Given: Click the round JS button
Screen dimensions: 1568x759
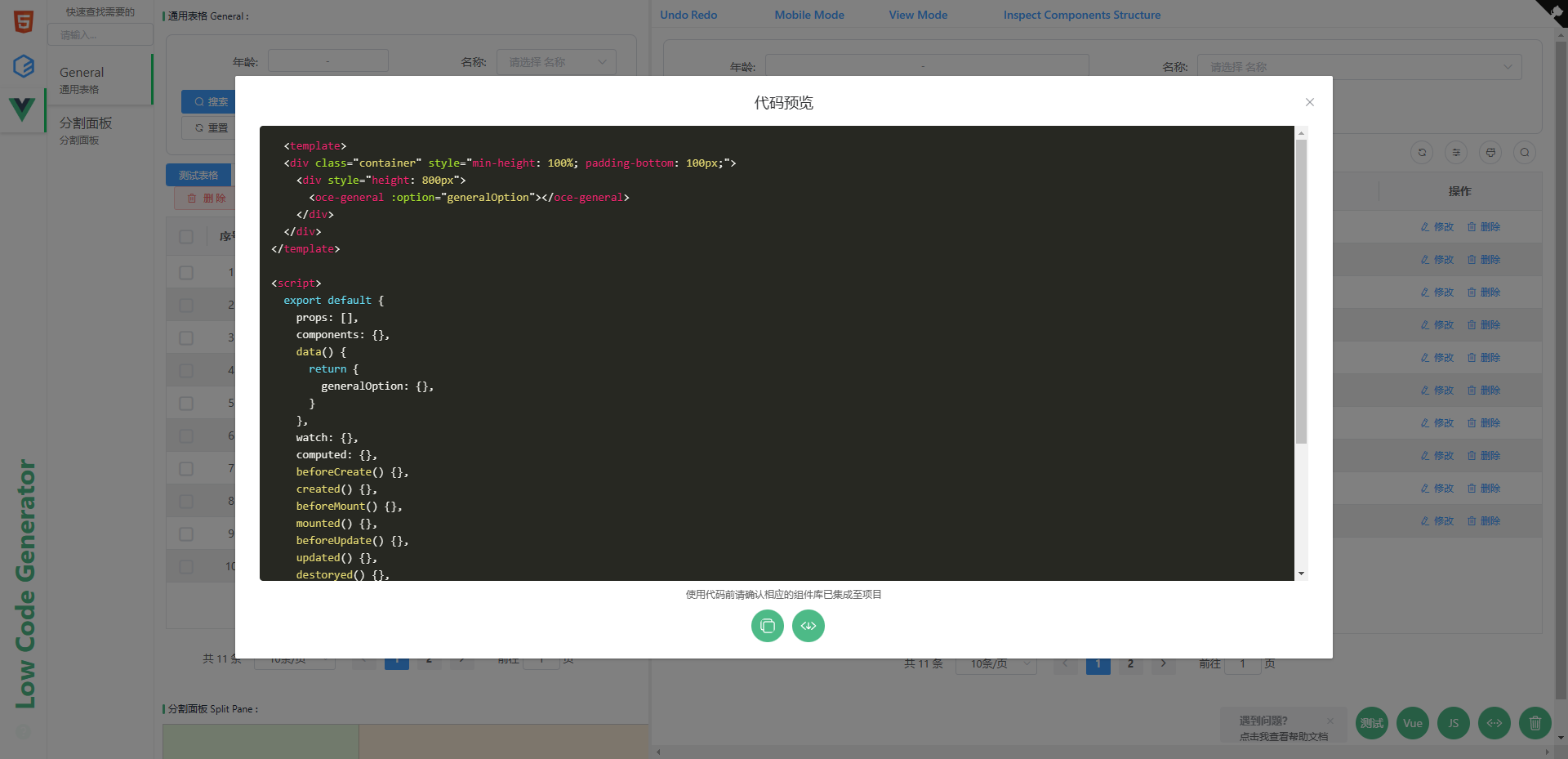Looking at the screenshot, I should [x=1453, y=723].
